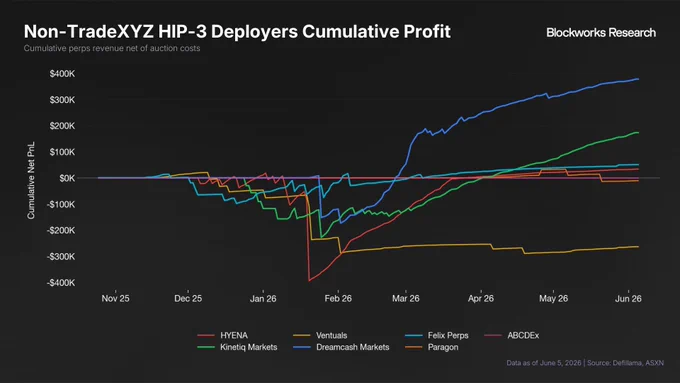Click the -$100K y-axis label
This screenshot has width=680, height=383.
pos(61,204)
